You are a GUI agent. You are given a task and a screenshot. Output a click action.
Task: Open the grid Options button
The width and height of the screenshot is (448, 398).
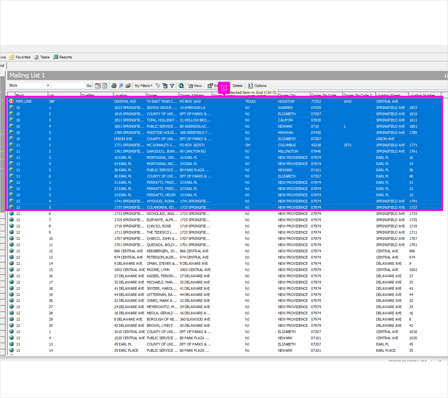[257, 86]
